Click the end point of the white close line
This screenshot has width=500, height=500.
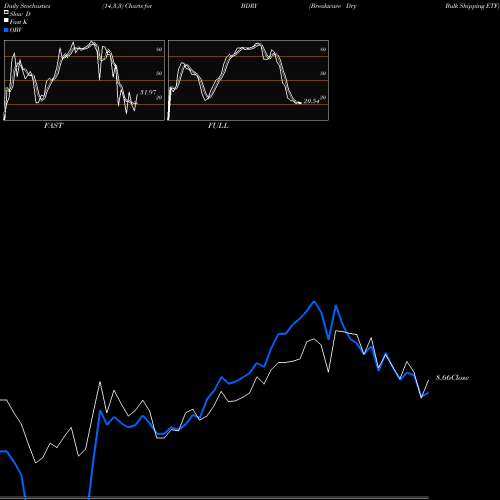429,380
